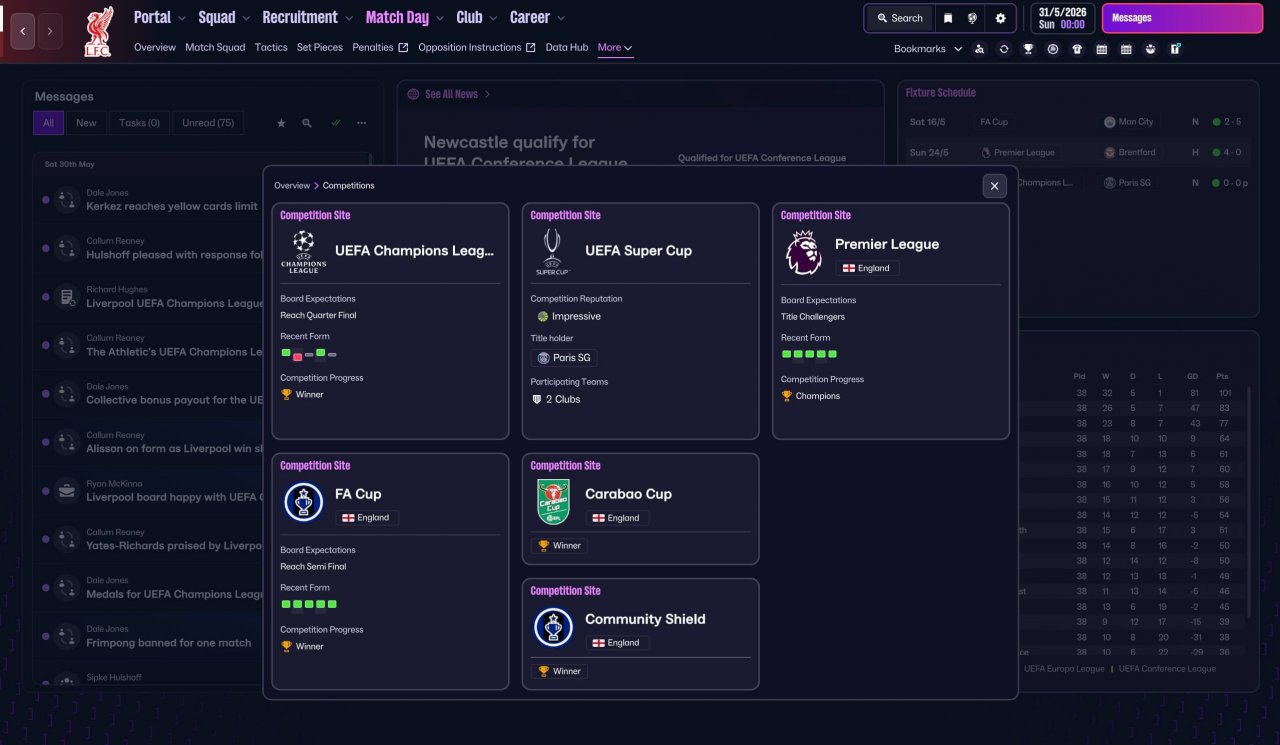Open the settings gear icon
1280x745 pixels.
click(1001, 18)
